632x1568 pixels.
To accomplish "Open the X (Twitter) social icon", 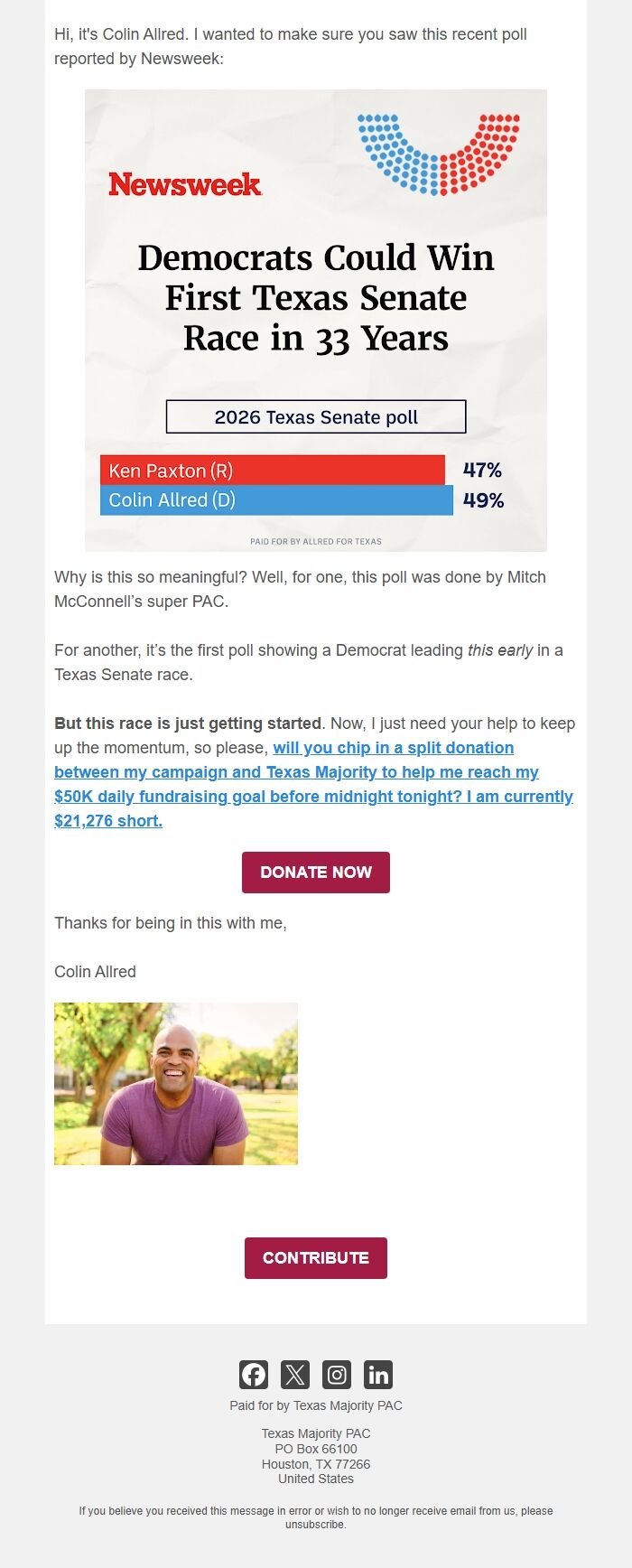I will click(295, 1375).
